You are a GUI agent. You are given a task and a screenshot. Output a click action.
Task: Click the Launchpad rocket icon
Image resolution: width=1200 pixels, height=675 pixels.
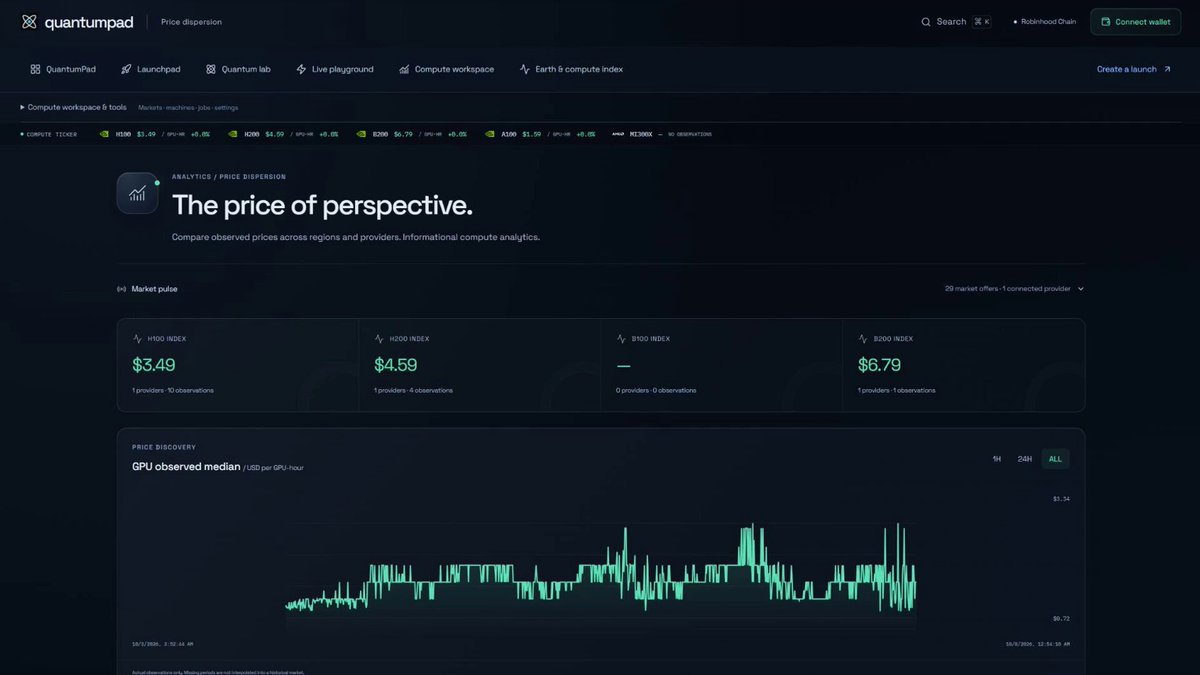pyautogui.click(x=126, y=69)
